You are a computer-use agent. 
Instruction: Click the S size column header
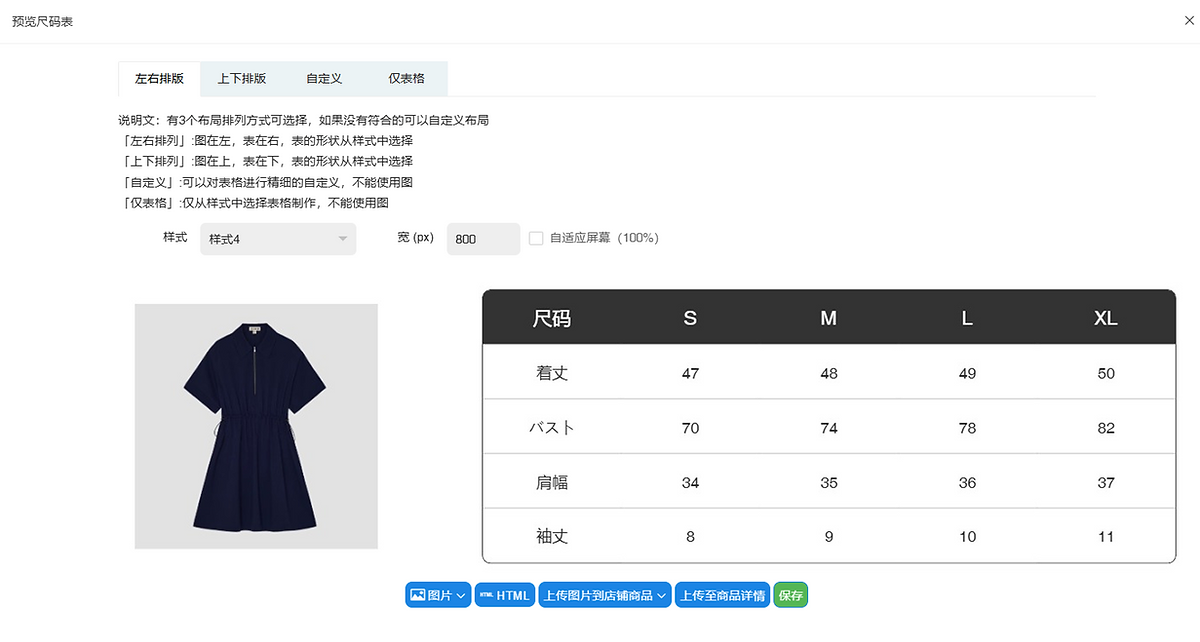[690, 318]
